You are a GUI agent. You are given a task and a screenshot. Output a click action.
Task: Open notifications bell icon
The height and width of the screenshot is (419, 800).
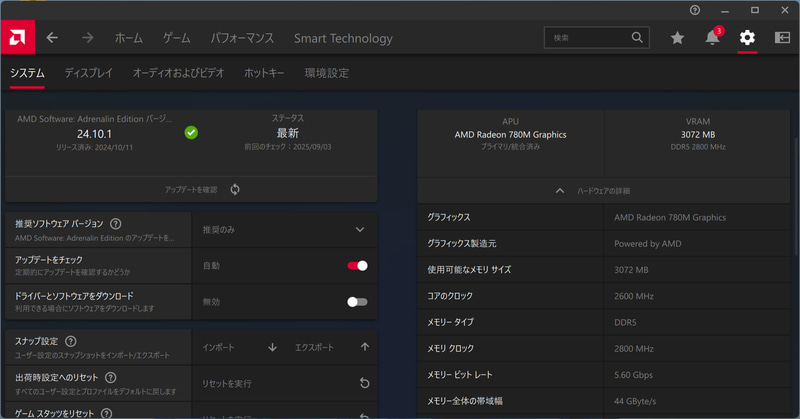[712, 37]
